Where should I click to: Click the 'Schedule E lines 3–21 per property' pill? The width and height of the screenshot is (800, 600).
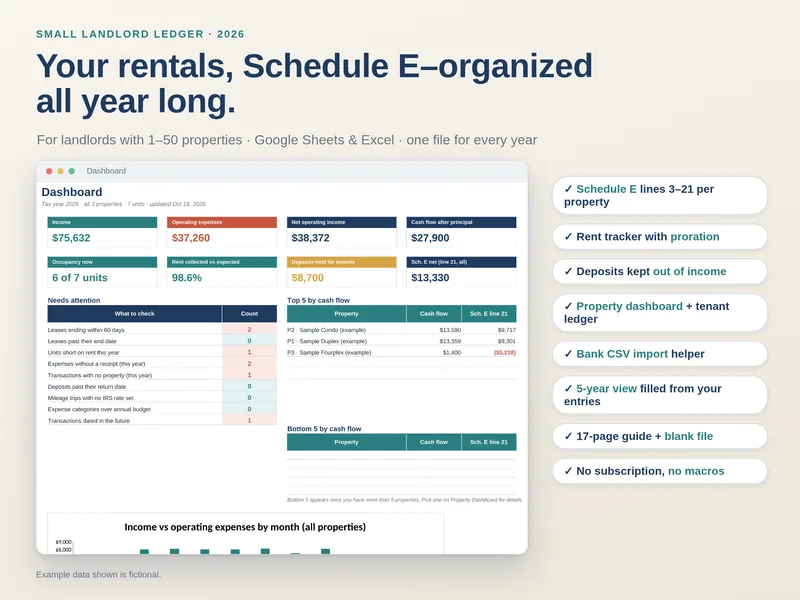660,195
